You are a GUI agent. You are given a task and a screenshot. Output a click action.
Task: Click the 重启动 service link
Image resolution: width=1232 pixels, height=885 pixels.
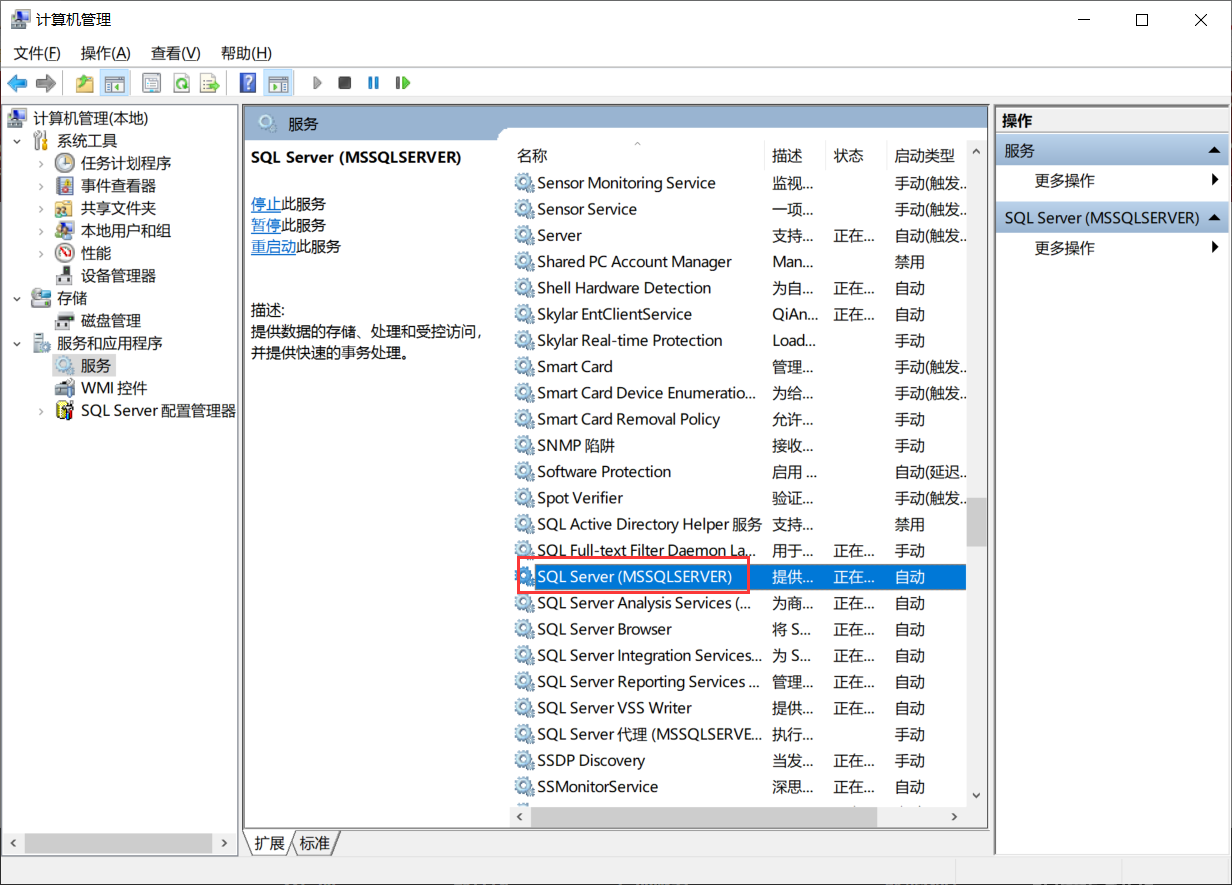(x=273, y=246)
